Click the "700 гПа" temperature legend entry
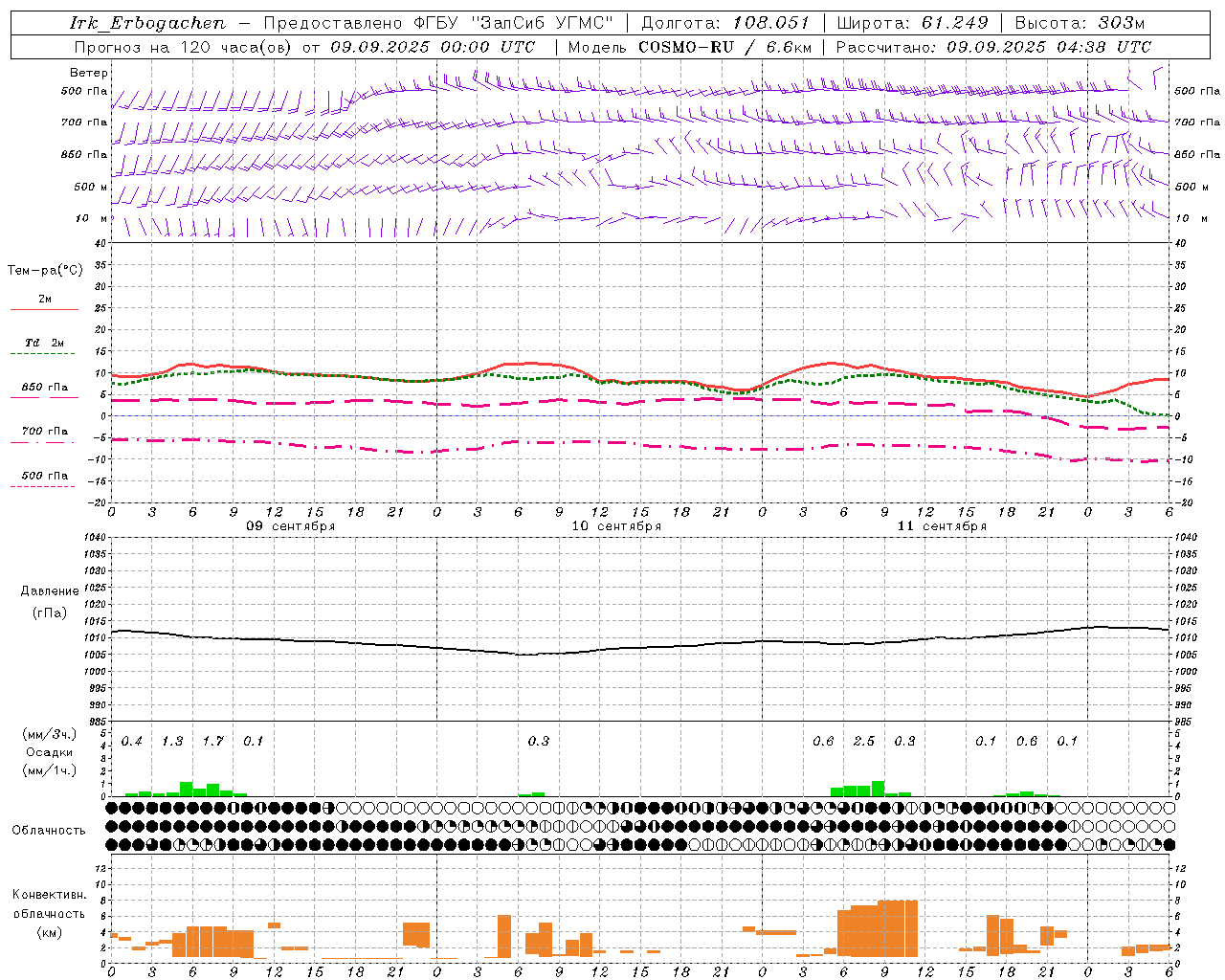Viewport: 1225px width, 980px height. click(45, 432)
